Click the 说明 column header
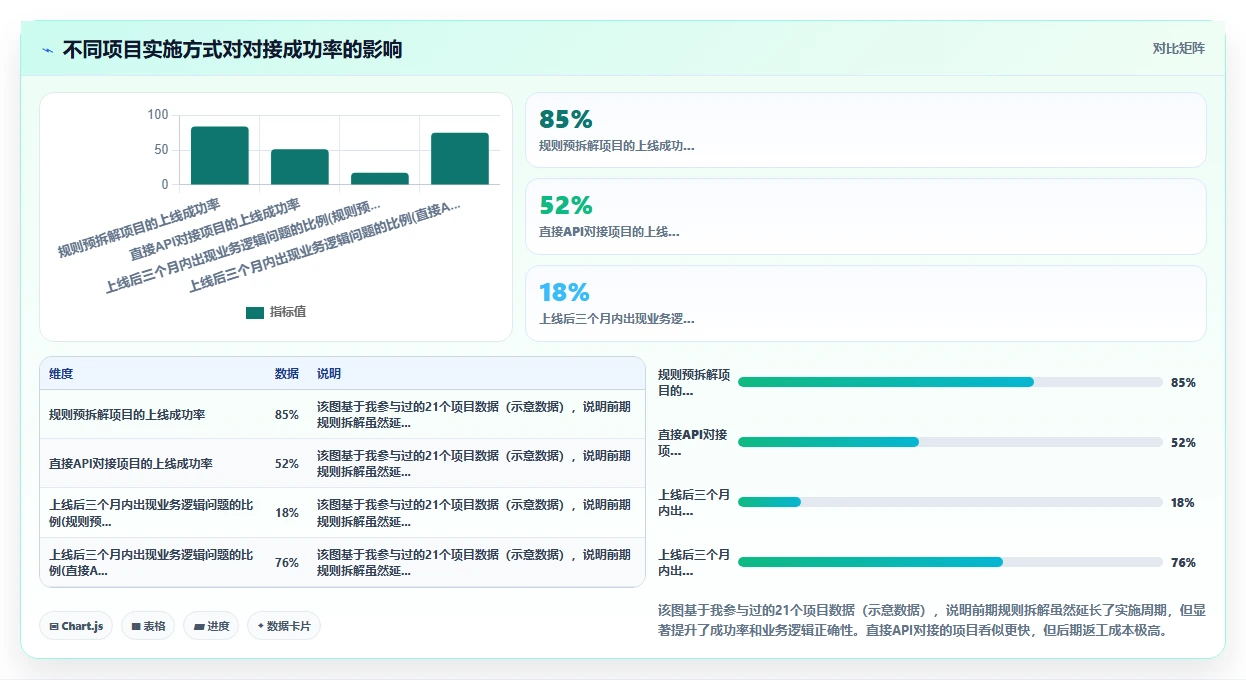The width and height of the screenshot is (1246, 680). (329, 374)
